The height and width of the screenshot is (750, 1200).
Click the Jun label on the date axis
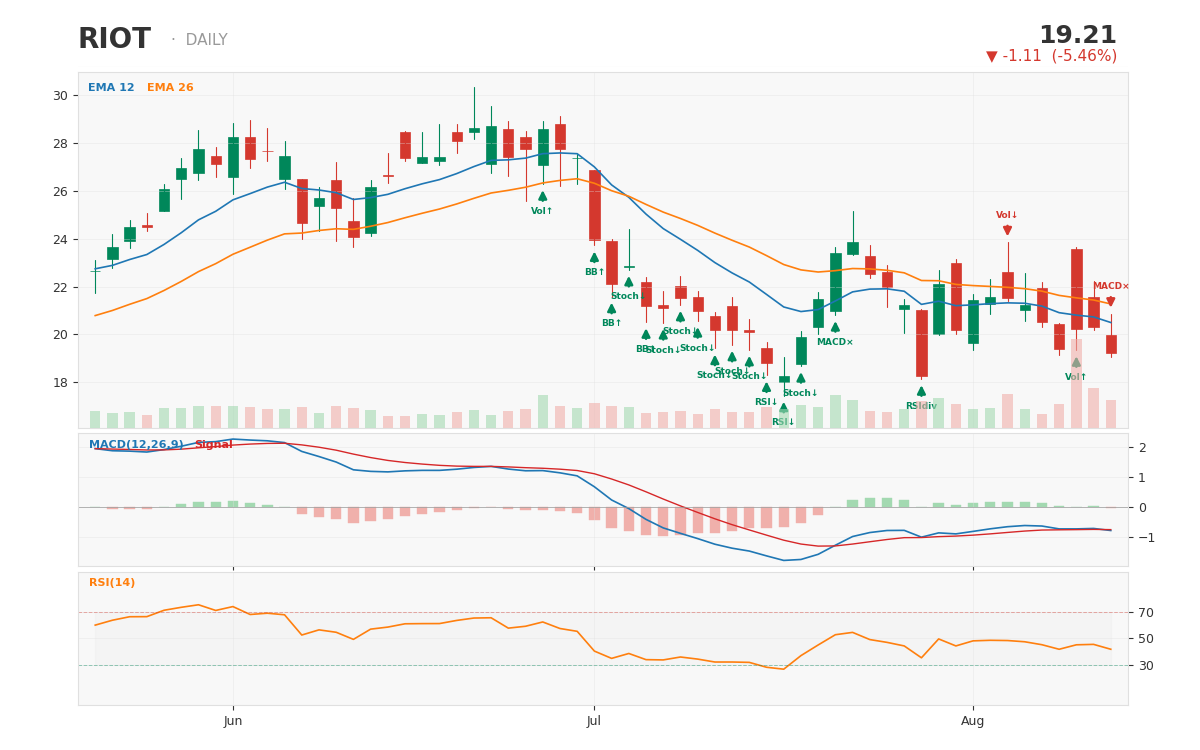click(x=233, y=721)
